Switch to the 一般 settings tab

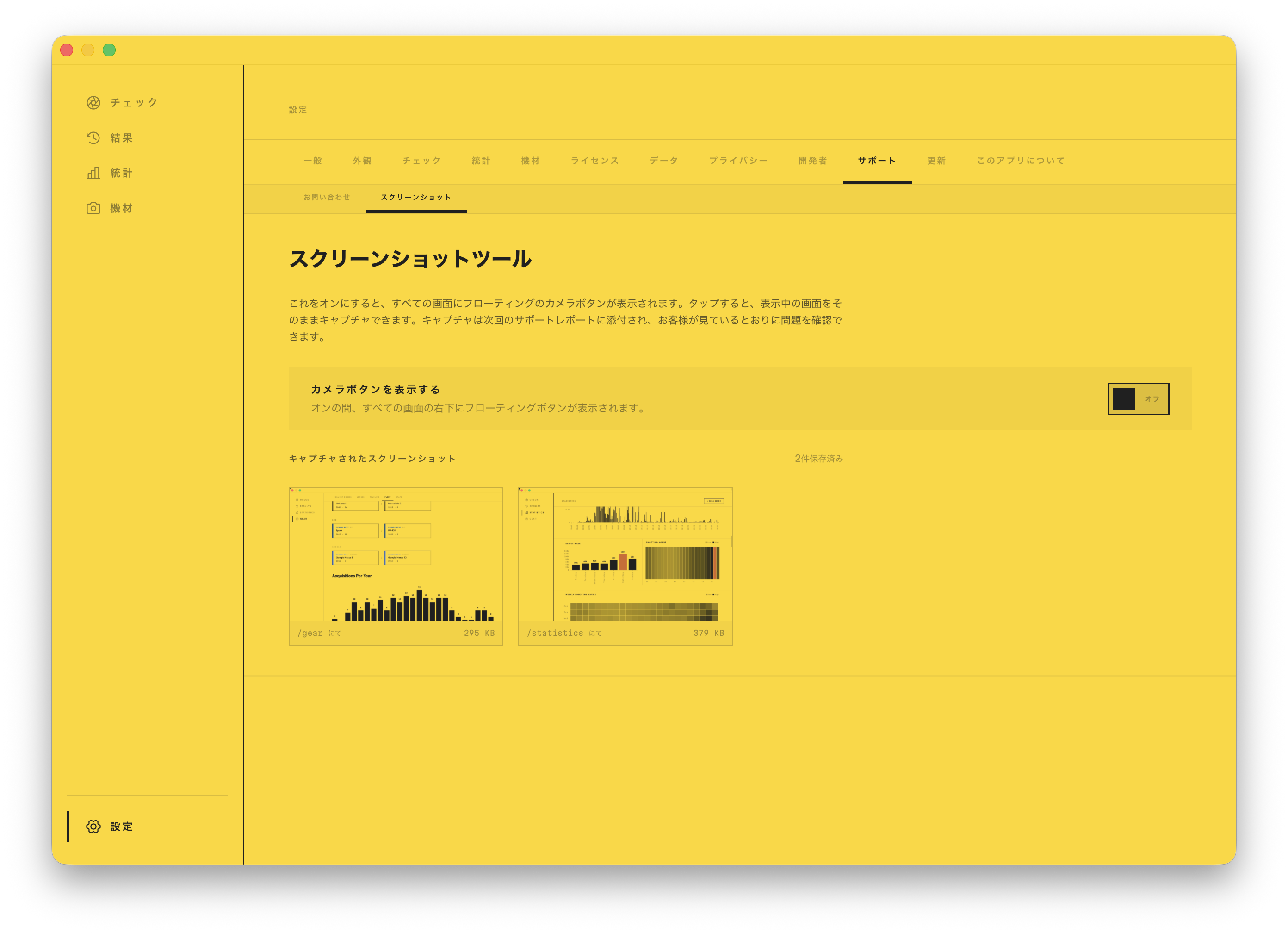tap(313, 161)
